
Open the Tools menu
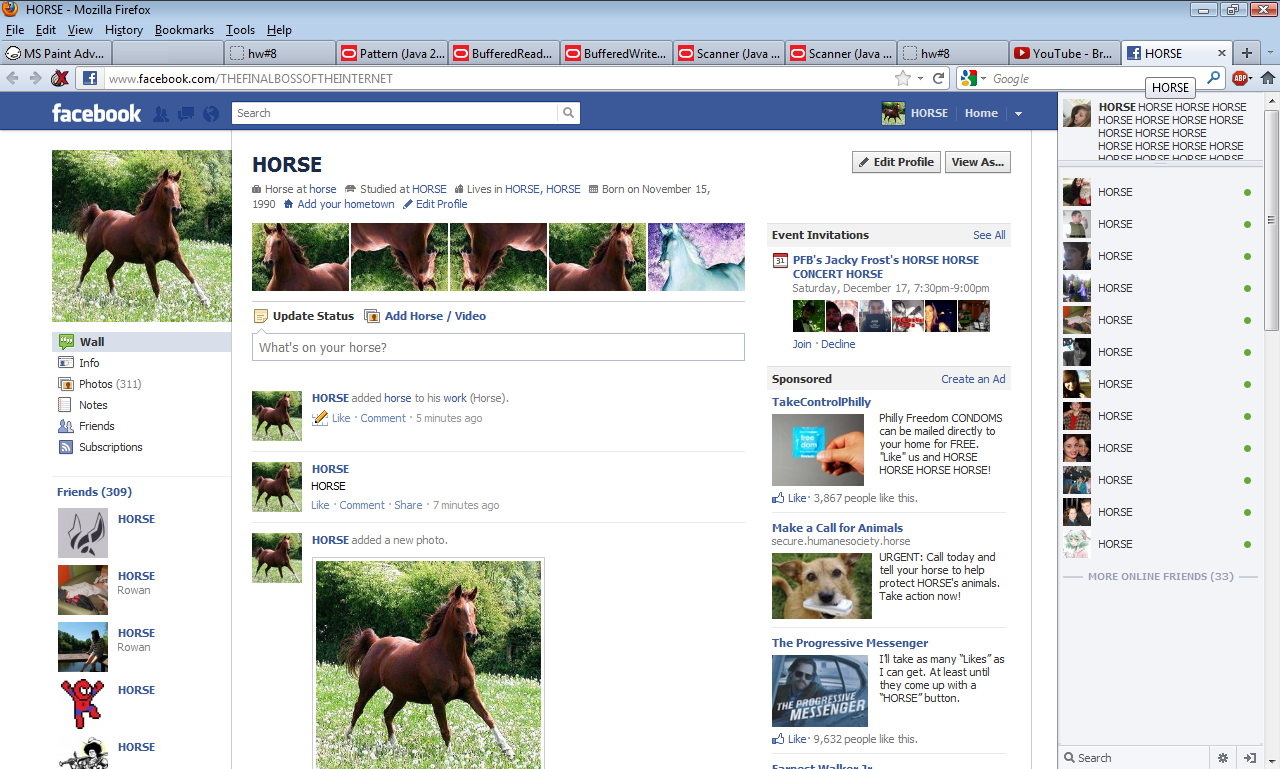[x=240, y=30]
